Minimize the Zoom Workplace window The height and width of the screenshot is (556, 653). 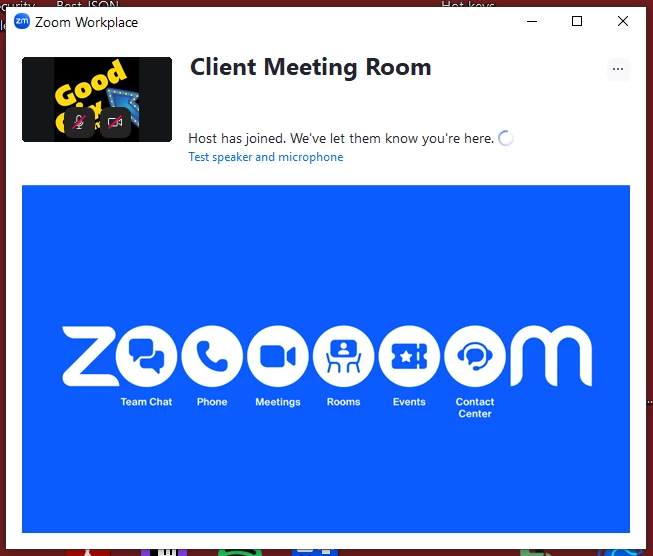[x=532, y=21]
